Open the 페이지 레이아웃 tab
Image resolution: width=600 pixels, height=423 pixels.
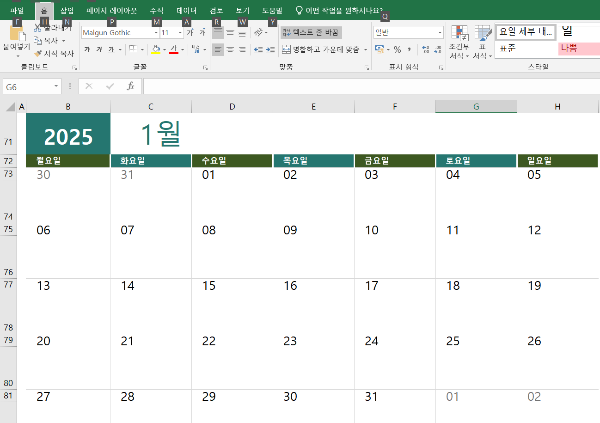[111, 10]
